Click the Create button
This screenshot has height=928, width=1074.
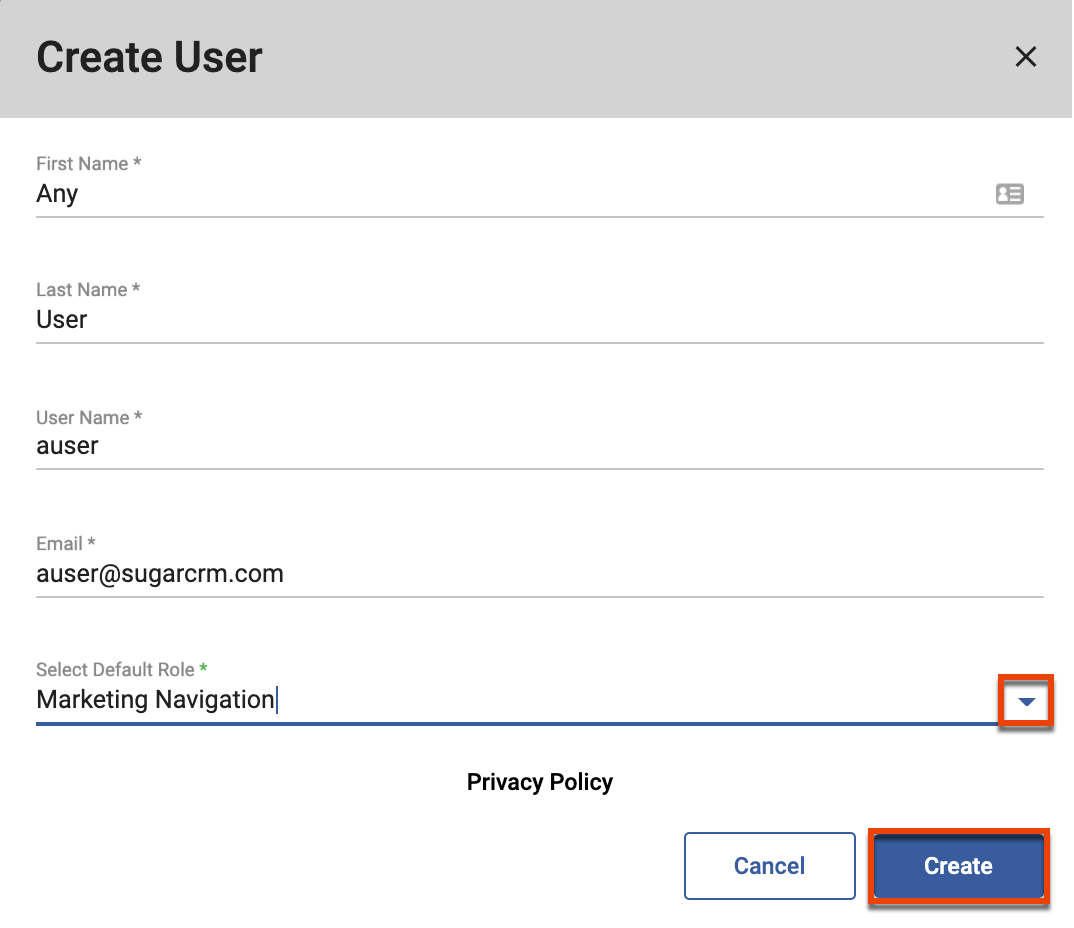pyautogui.click(x=957, y=866)
